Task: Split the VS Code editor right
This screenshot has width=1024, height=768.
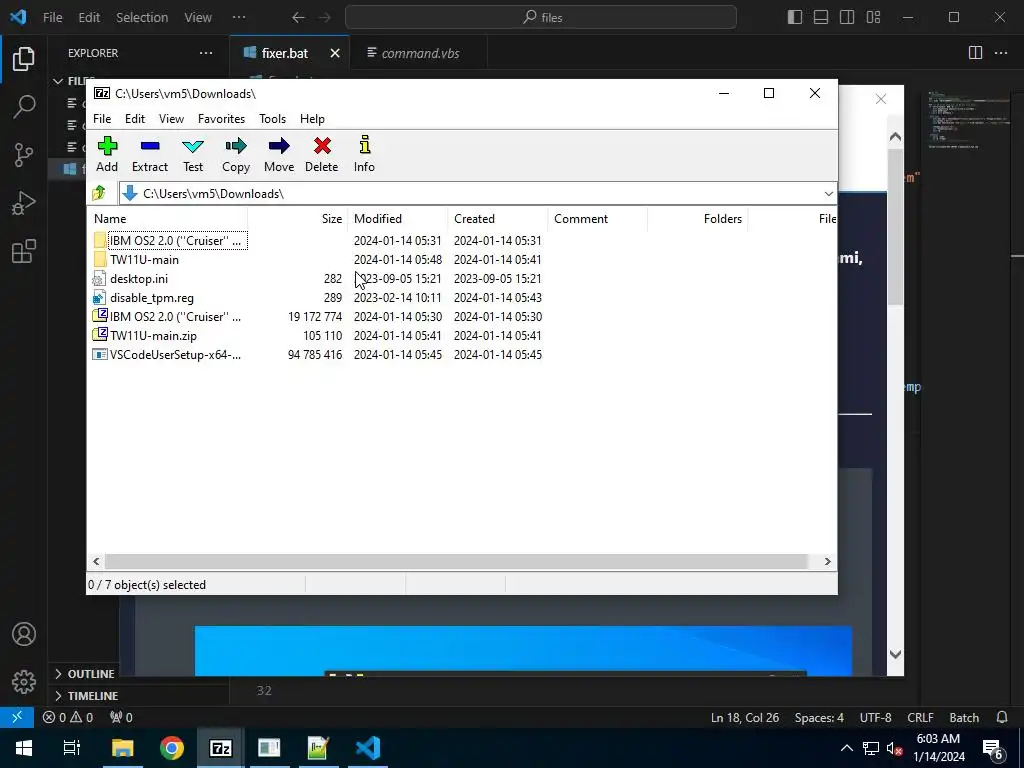Action: coord(975,53)
